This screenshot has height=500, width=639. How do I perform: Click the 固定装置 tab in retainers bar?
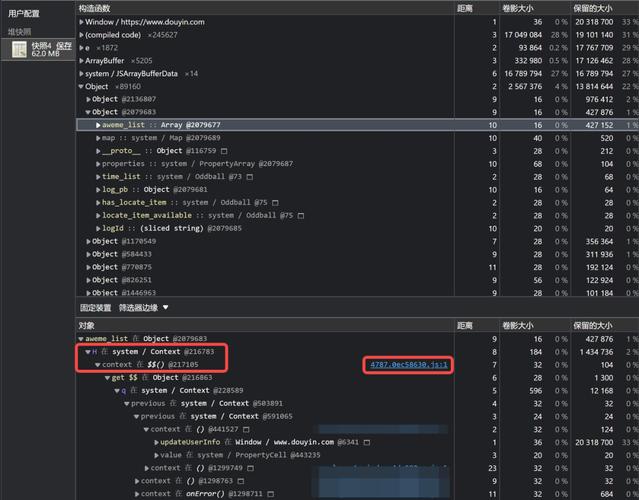tap(96, 308)
